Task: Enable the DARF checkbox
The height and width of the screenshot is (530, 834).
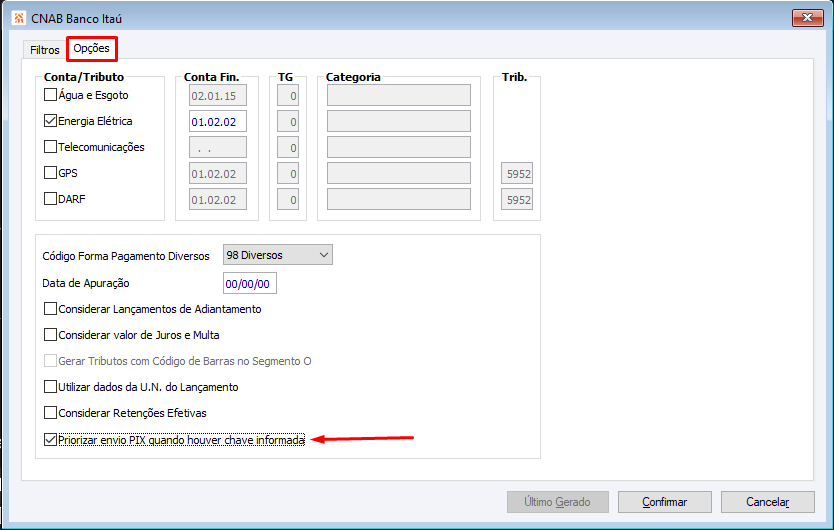Action: tap(50, 199)
